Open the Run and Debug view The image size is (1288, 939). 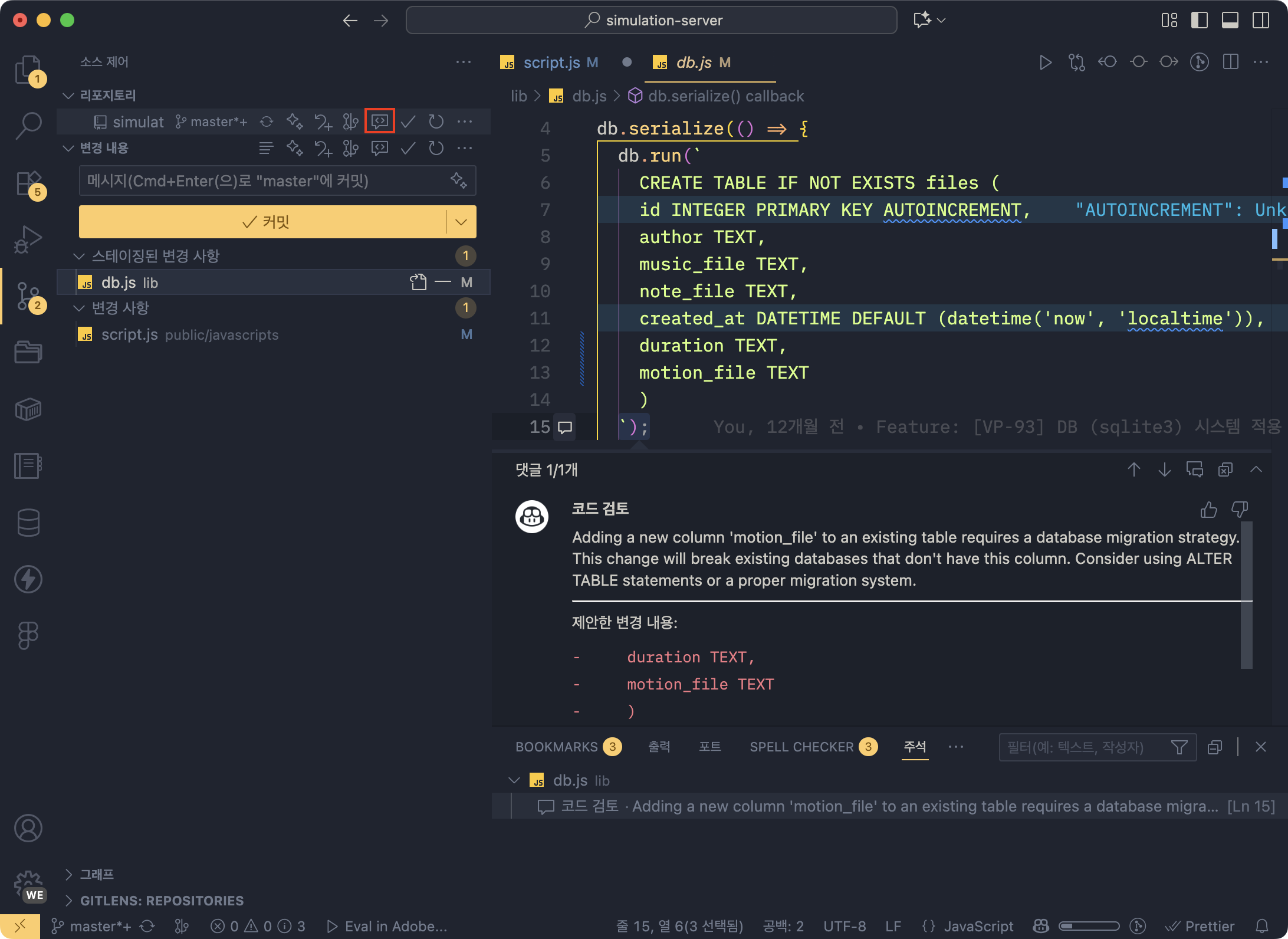[x=28, y=239]
